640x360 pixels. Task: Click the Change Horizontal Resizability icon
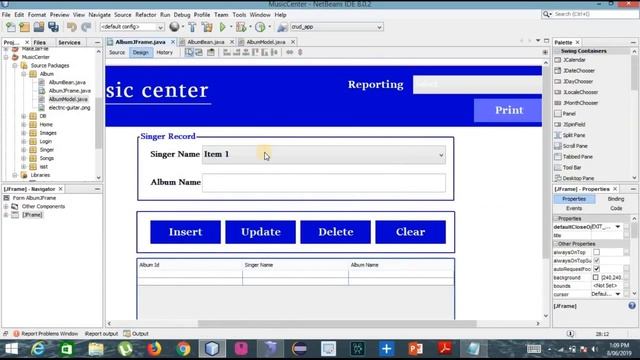289,52
